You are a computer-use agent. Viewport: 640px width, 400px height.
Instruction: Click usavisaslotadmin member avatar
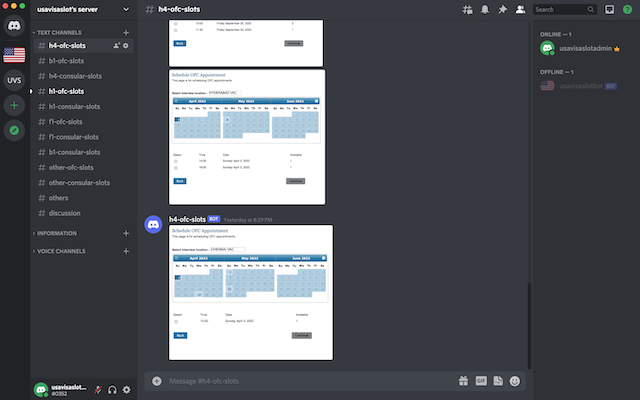(547, 48)
